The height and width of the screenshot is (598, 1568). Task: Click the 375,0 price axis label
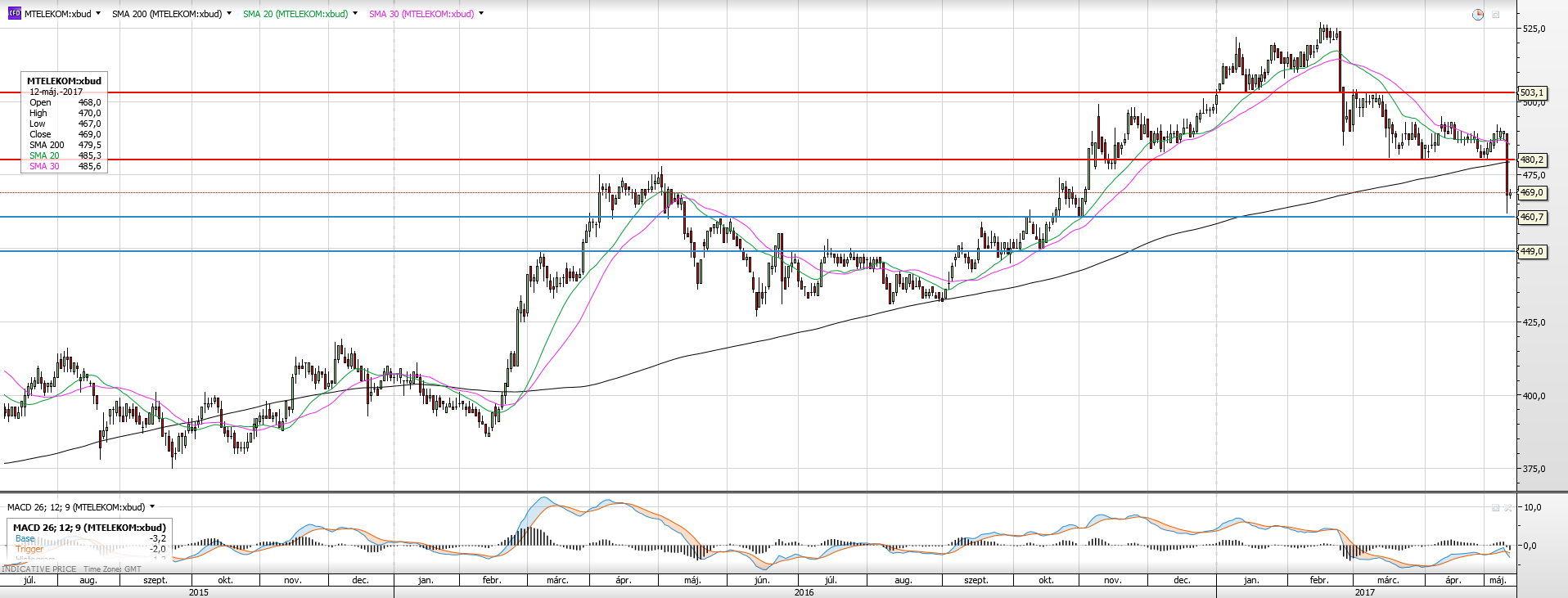(x=1534, y=469)
